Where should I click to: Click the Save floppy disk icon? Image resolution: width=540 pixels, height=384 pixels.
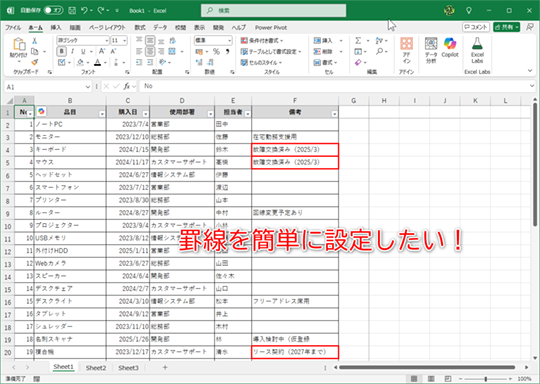pos(72,11)
